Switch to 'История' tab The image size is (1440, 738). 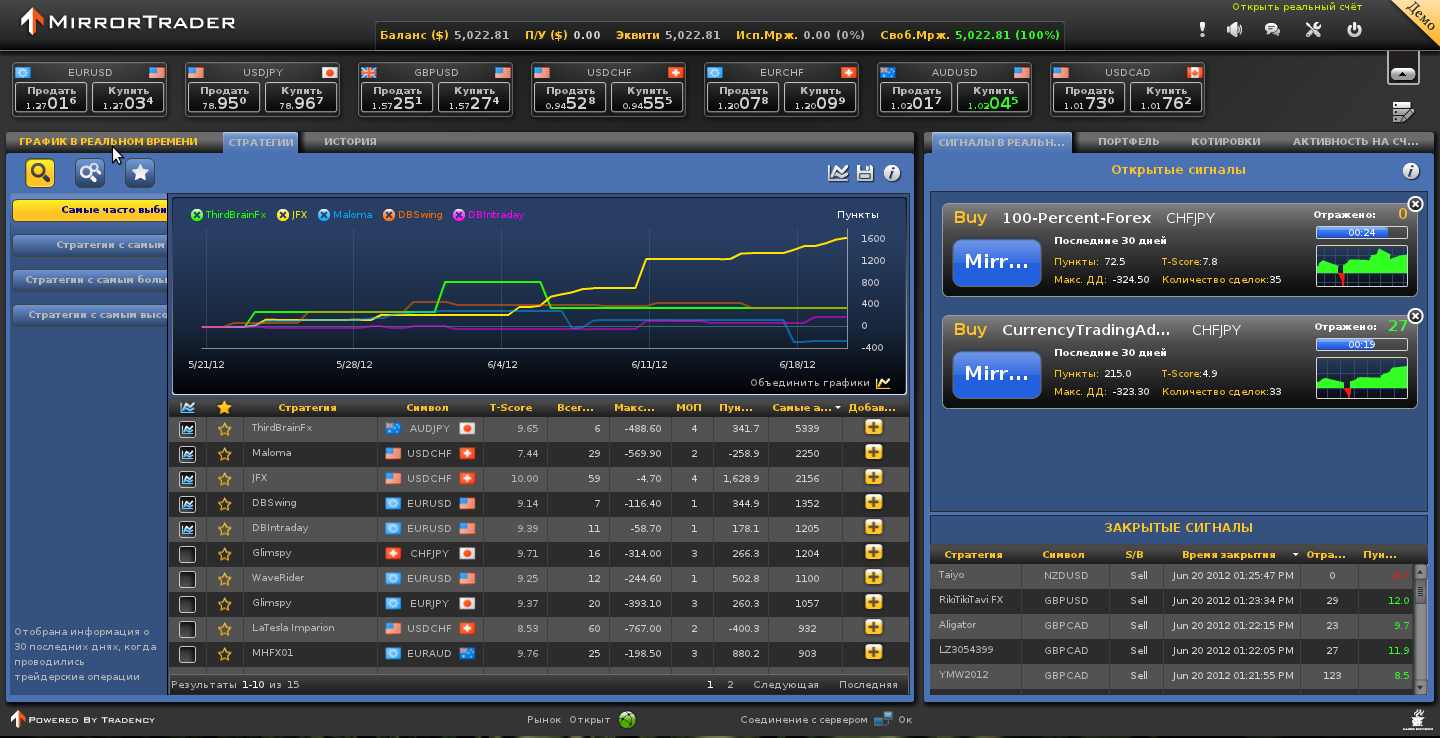coord(350,142)
